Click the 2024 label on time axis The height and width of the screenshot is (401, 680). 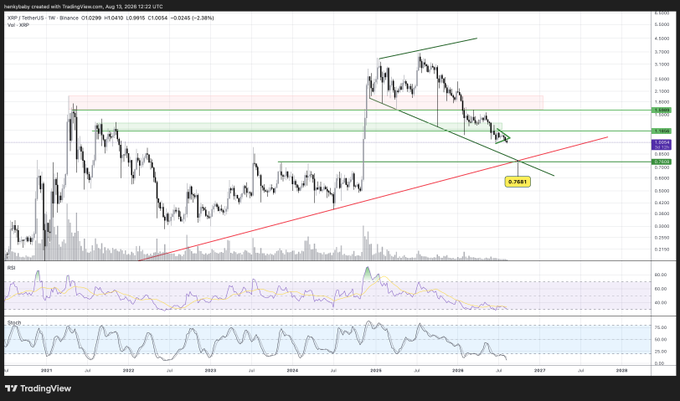click(x=292, y=371)
